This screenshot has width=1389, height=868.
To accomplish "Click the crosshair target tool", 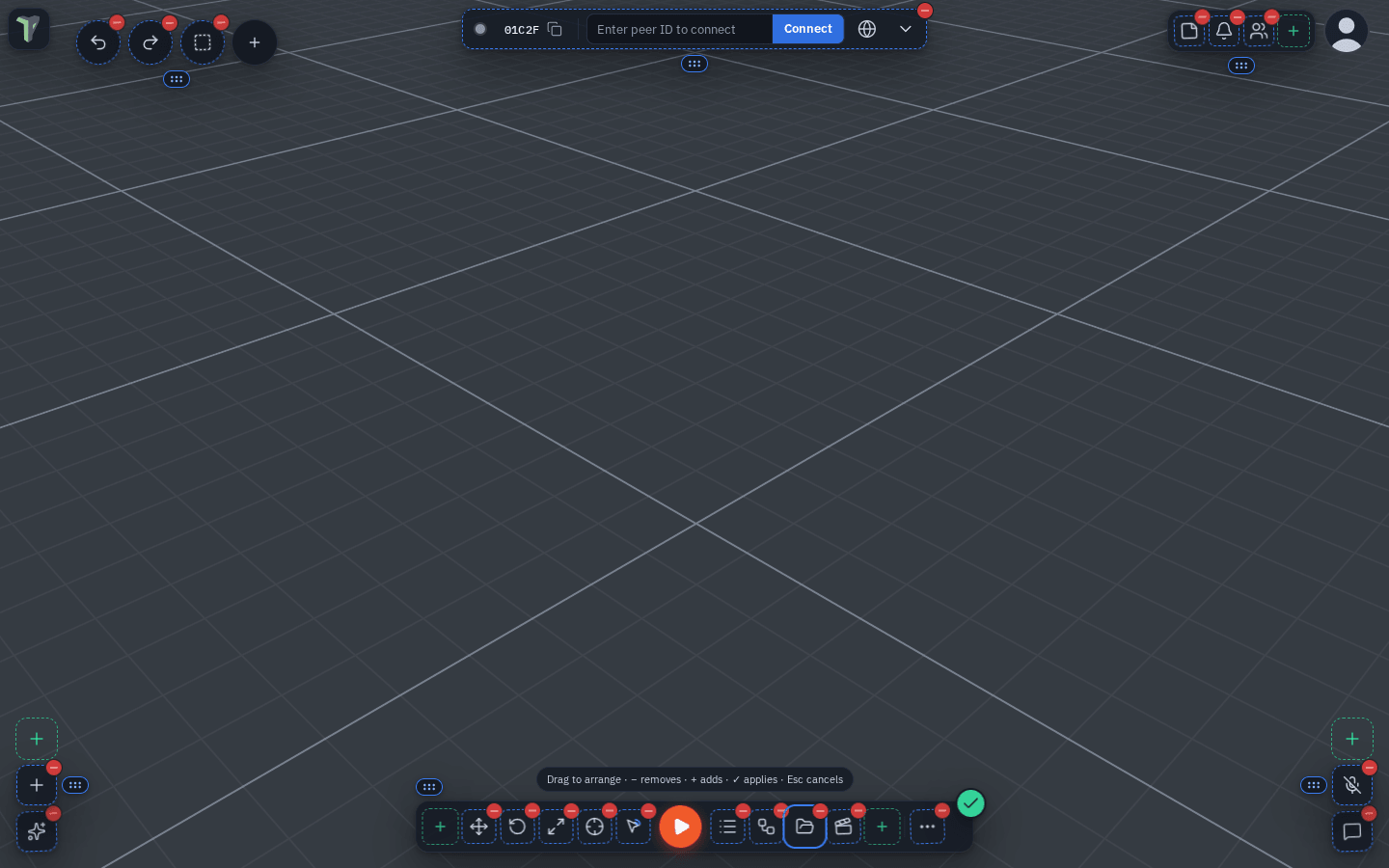I will point(594,827).
